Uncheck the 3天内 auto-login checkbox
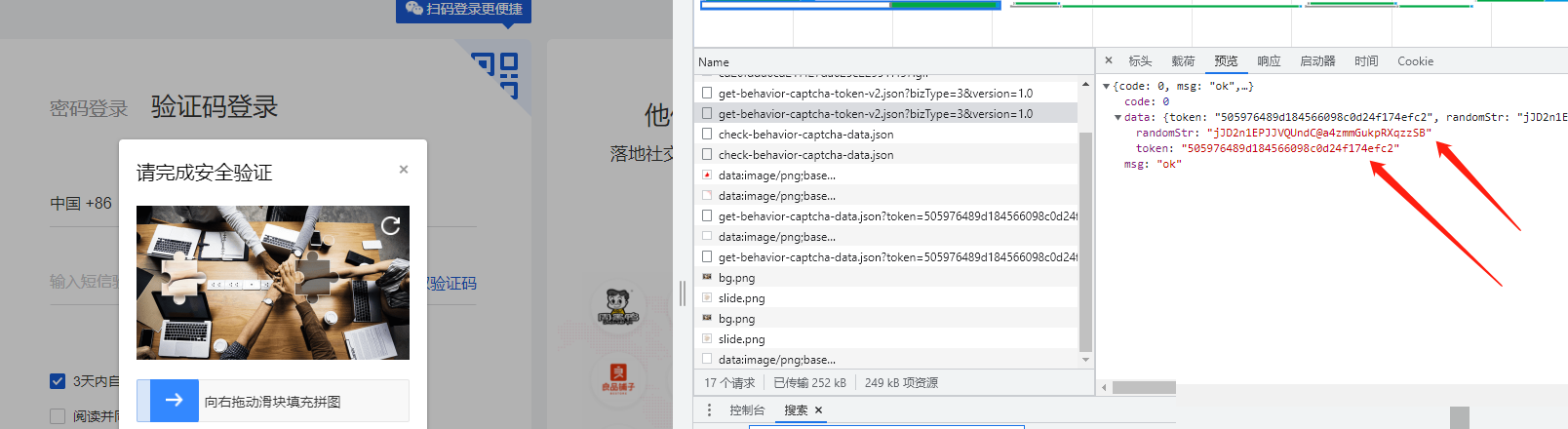Viewport: 1568px width, 429px height. tap(58, 381)
